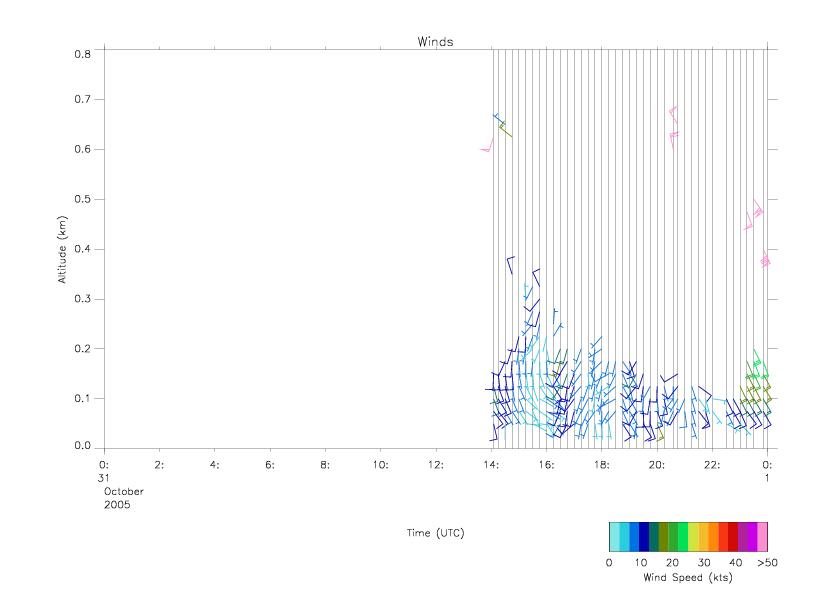Select the "12:" time tick label

pos(436,465)
